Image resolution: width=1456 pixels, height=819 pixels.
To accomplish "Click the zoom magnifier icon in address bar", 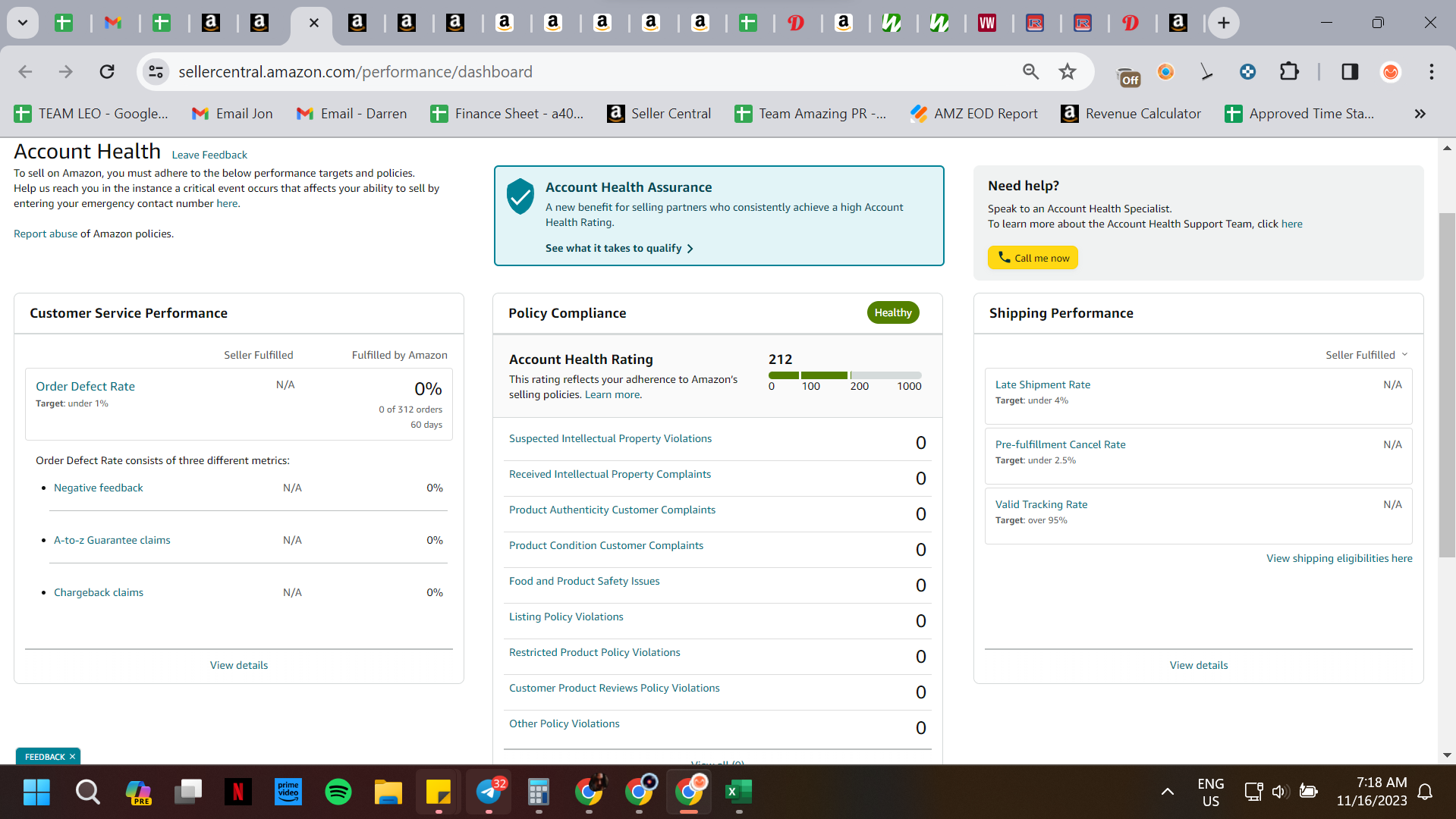I will click(x=1030, y=72).
